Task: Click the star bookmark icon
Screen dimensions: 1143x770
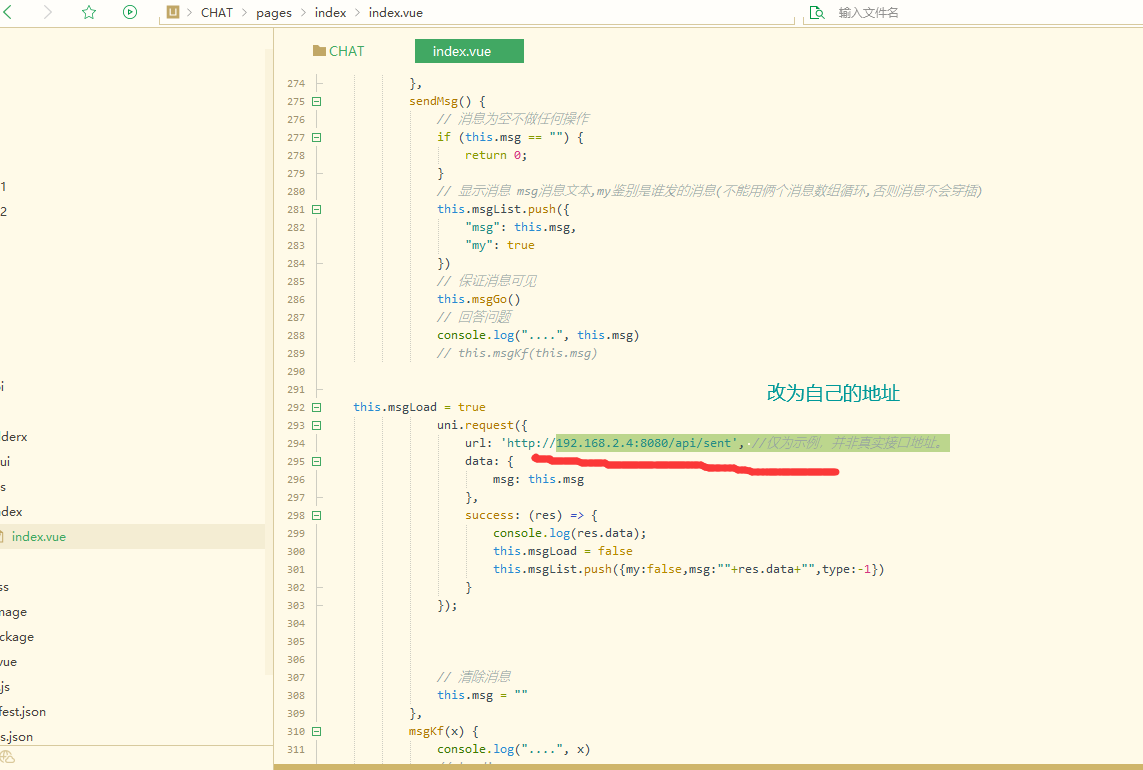Action: (x=89, y=13)
